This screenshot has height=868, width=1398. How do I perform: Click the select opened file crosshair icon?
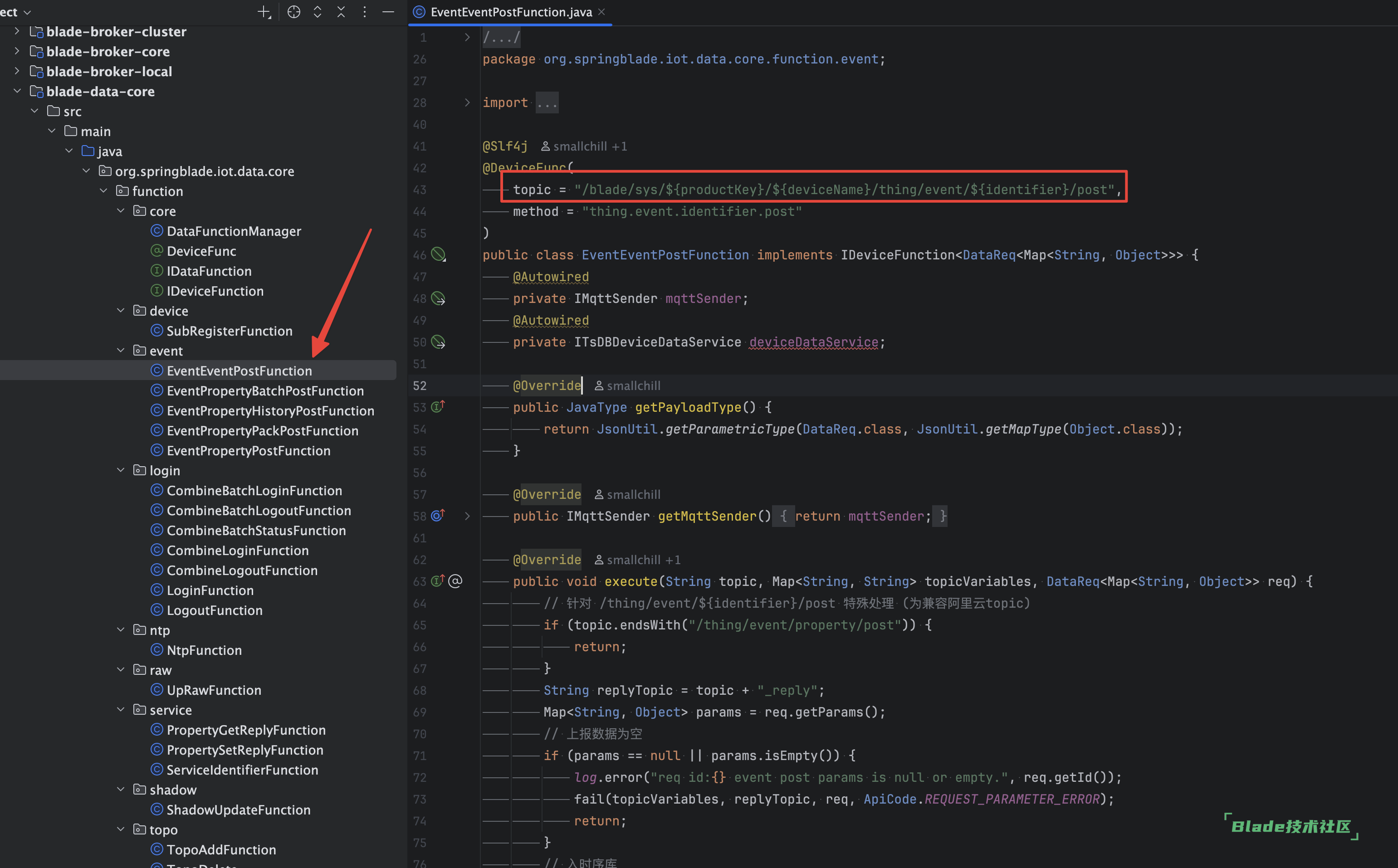(294, 12)
